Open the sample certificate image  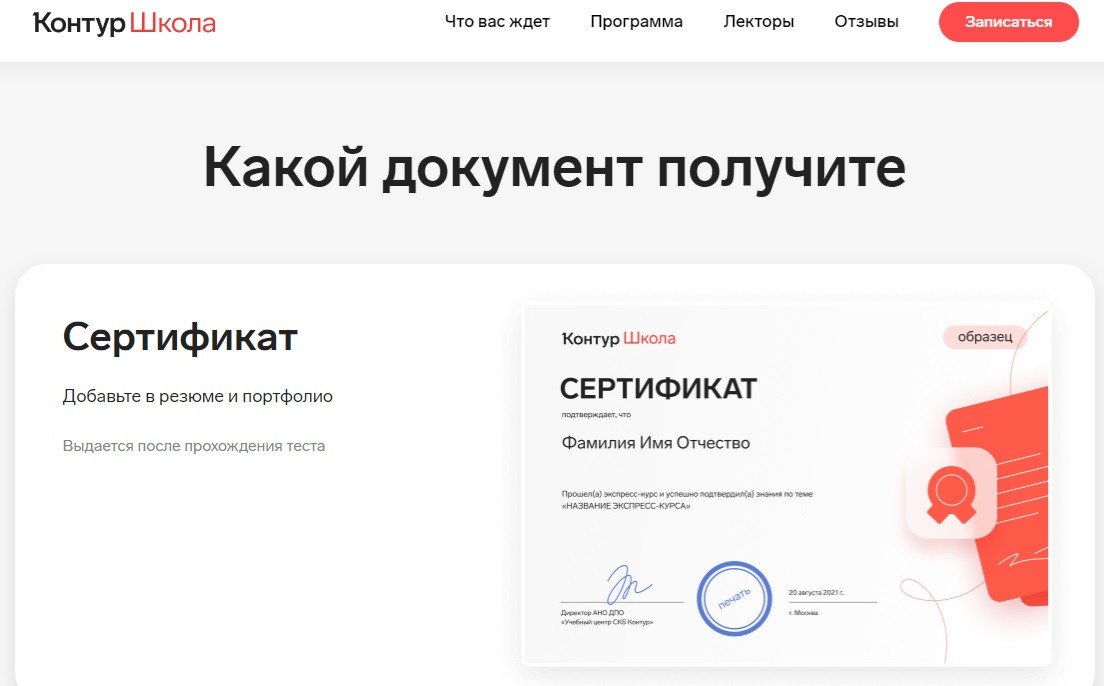tap(786, 485)
